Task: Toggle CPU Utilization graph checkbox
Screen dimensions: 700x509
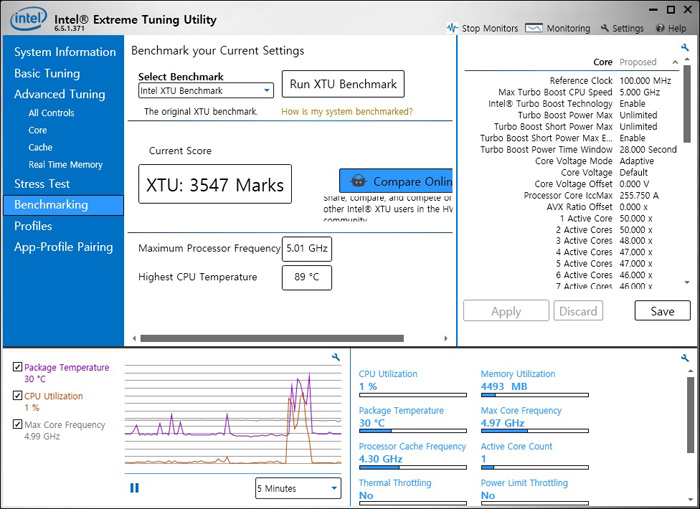Action: [x=17, y=396]
